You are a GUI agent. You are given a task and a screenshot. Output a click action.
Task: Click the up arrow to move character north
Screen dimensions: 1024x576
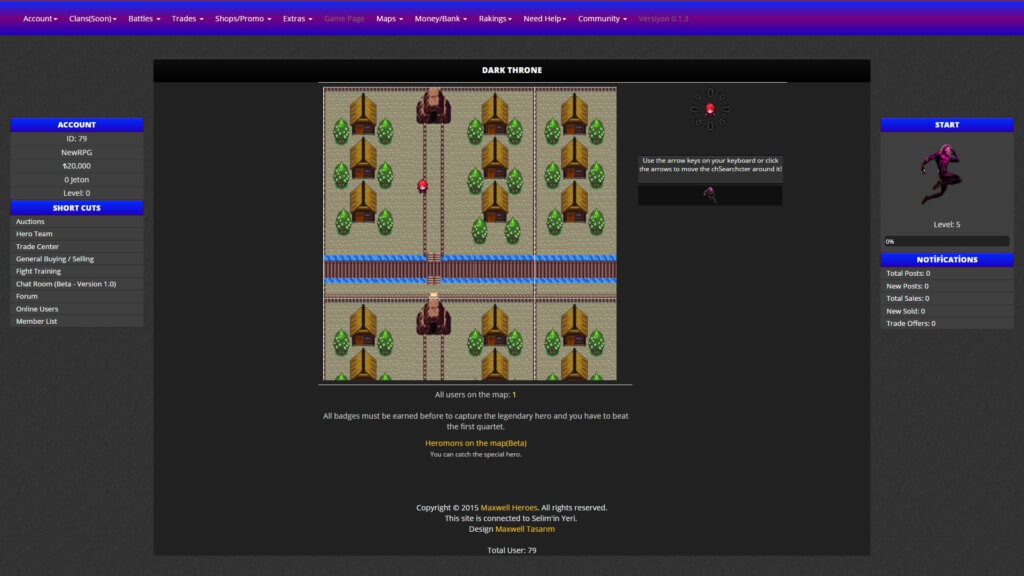(710, 92)
